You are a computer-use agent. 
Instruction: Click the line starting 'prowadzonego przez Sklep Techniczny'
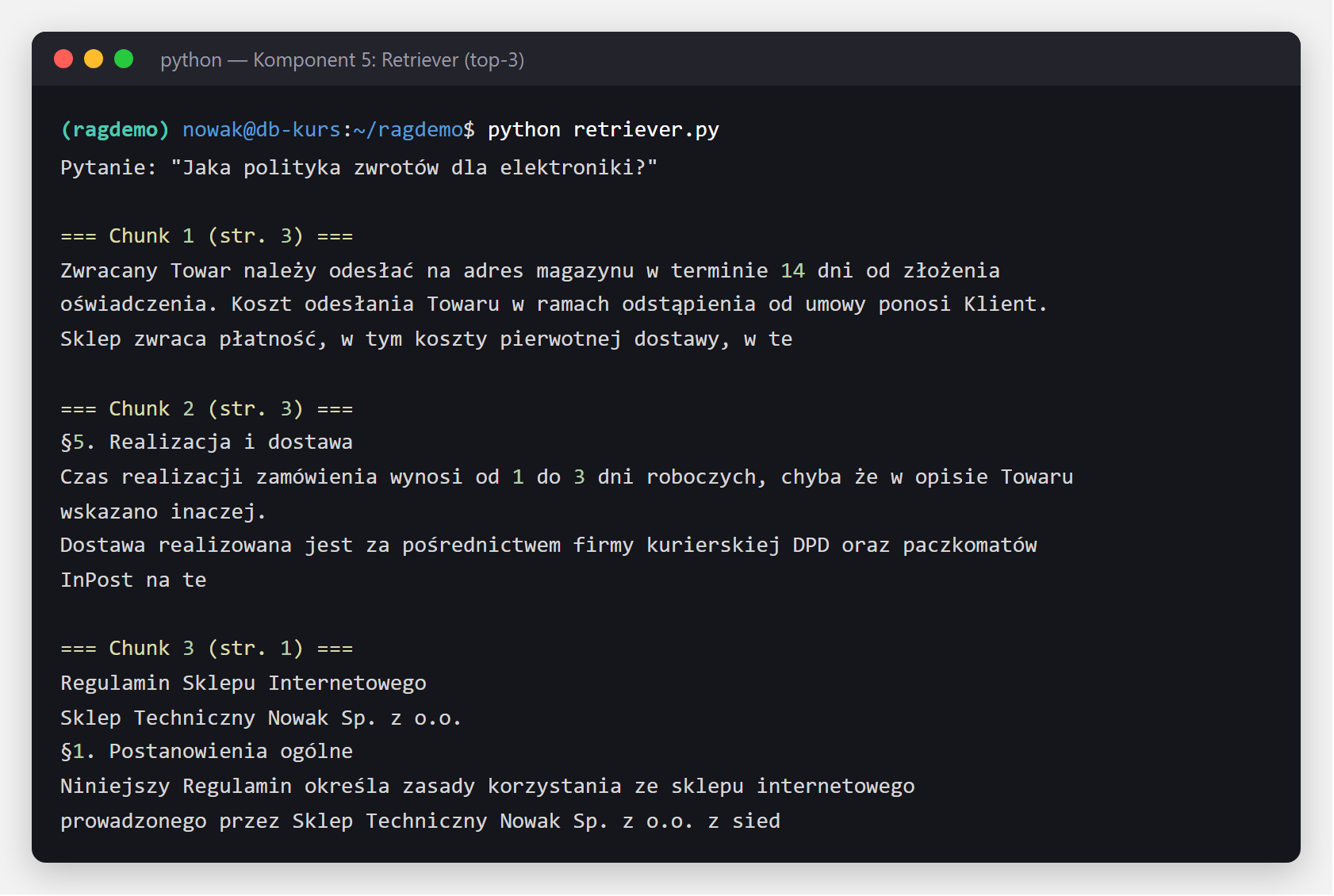point(420,821)
